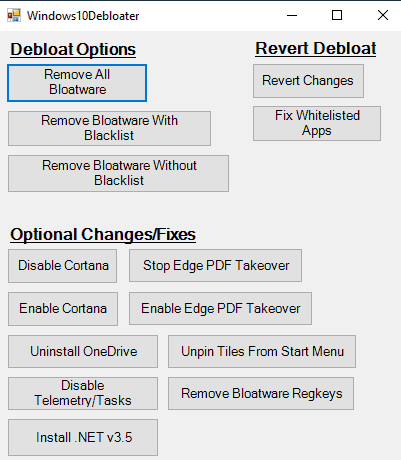Select Remove Bloatware With Blacklist
Viewport: 401px width, 460px height.
click(x=109, y=128)
